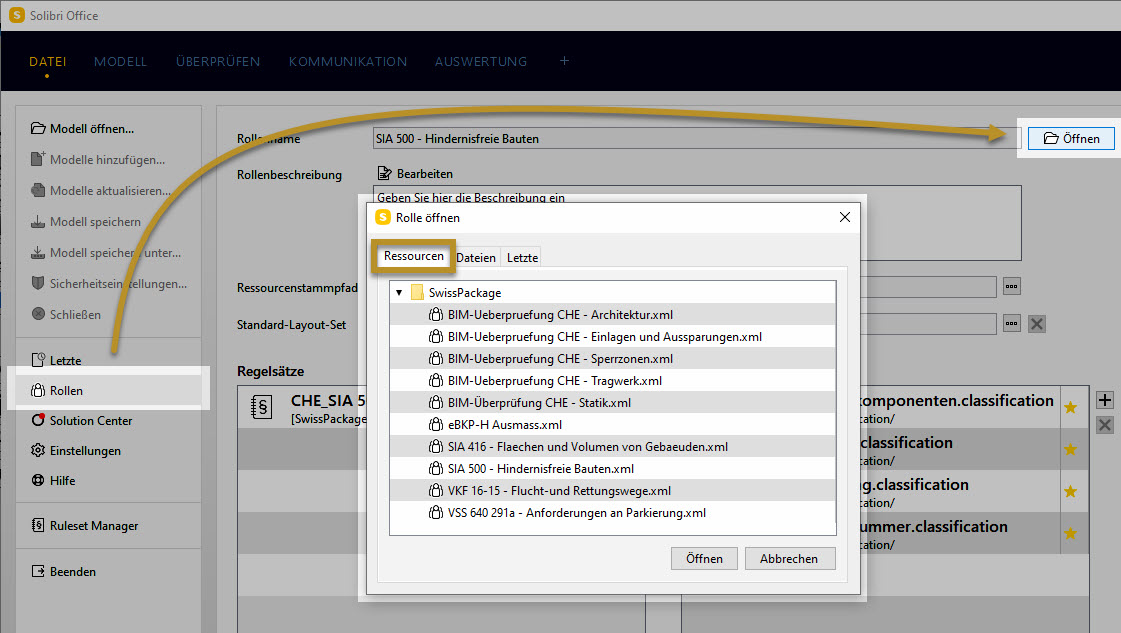Screen dimensions: 1121x633
Task: Open Hilfe entry
Action: (54, 481)
